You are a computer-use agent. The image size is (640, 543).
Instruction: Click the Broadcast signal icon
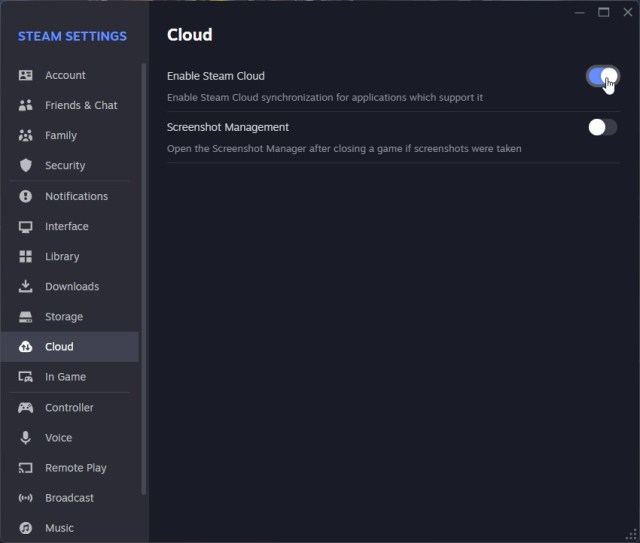(x=25, y=498)
